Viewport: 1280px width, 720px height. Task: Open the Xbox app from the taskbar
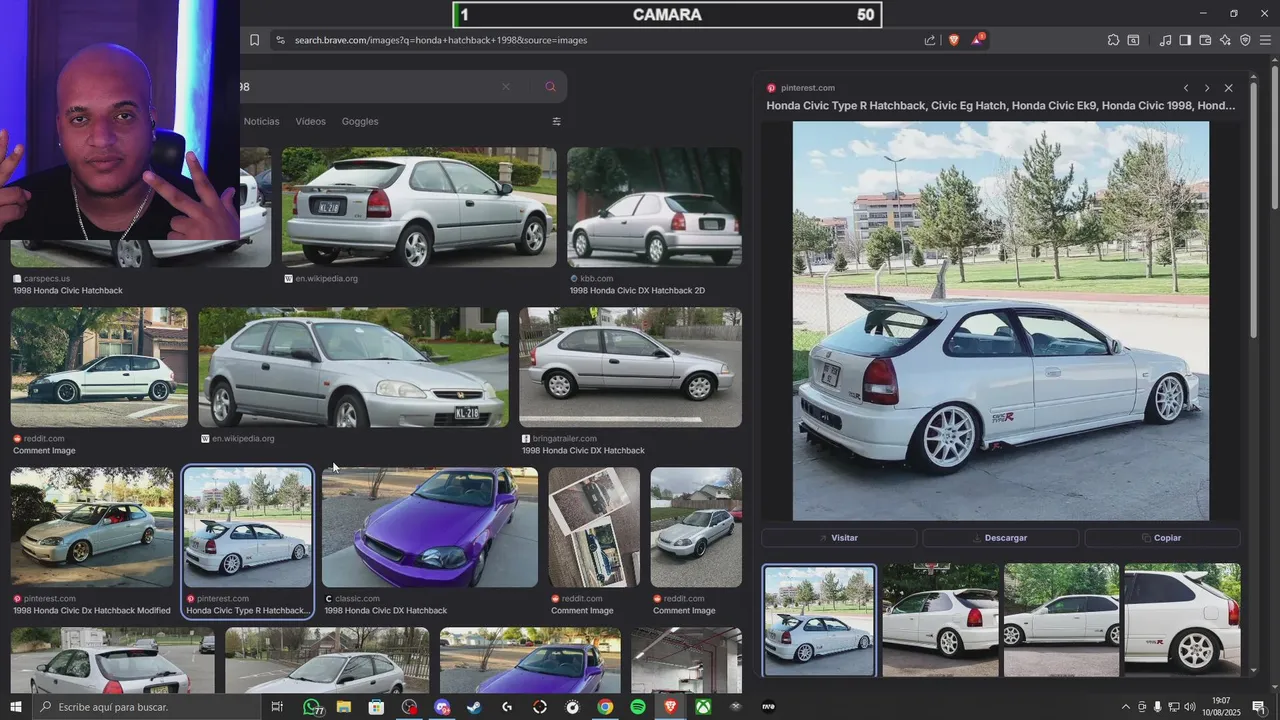[x=704, y=707]
